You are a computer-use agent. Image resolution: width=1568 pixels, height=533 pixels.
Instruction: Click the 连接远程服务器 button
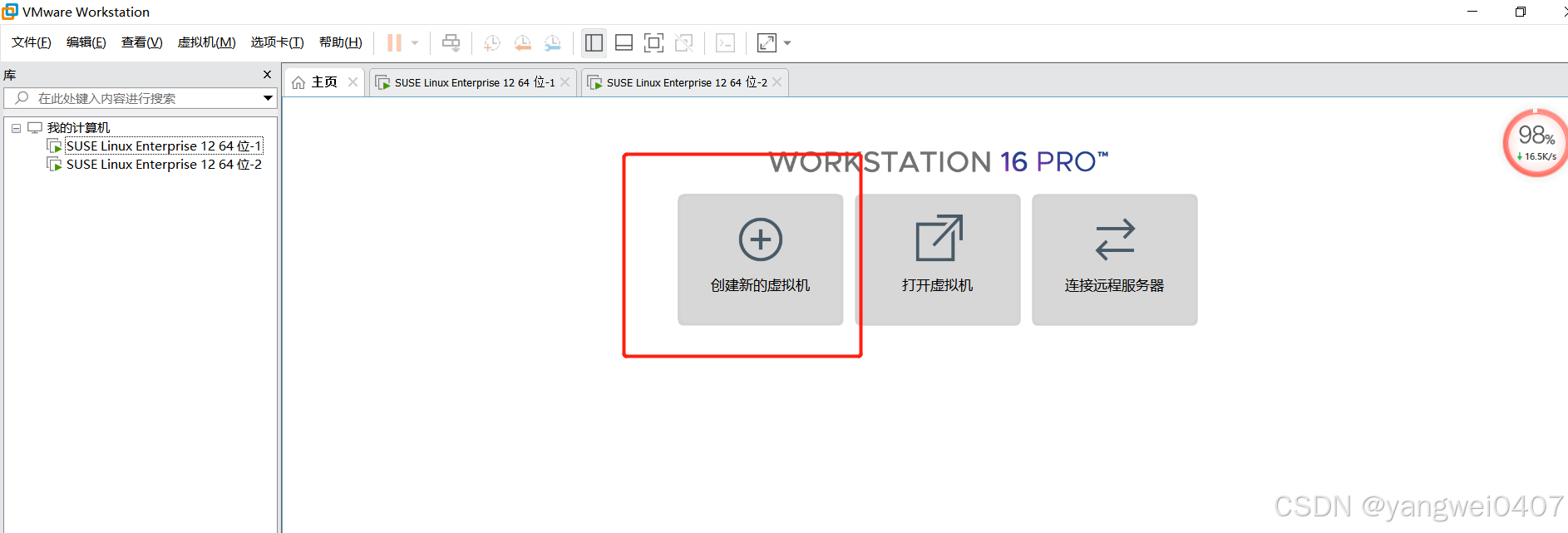pyautogui.click(x=1115, y=259)
